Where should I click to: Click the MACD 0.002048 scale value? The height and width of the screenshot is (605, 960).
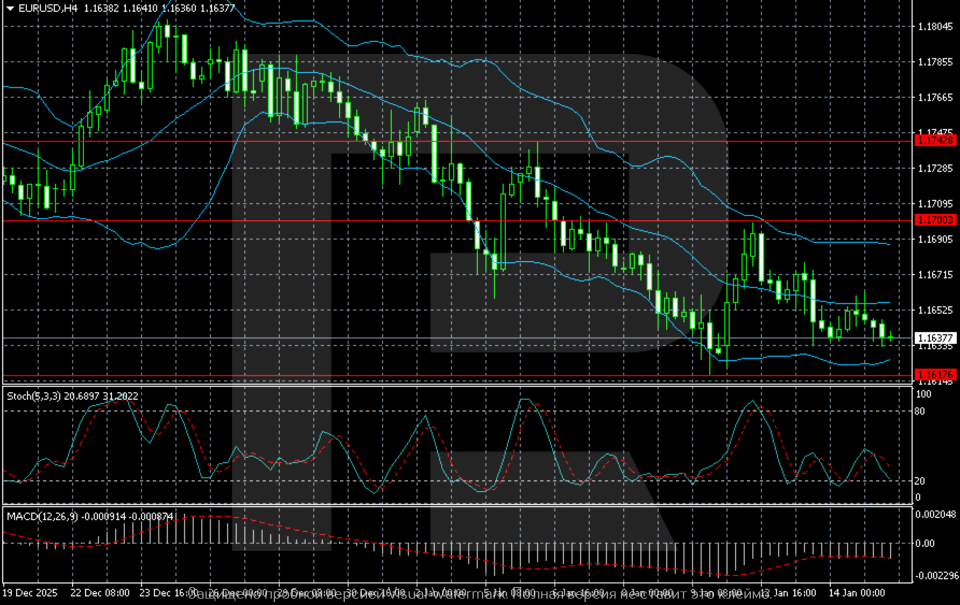click(935, 514)
